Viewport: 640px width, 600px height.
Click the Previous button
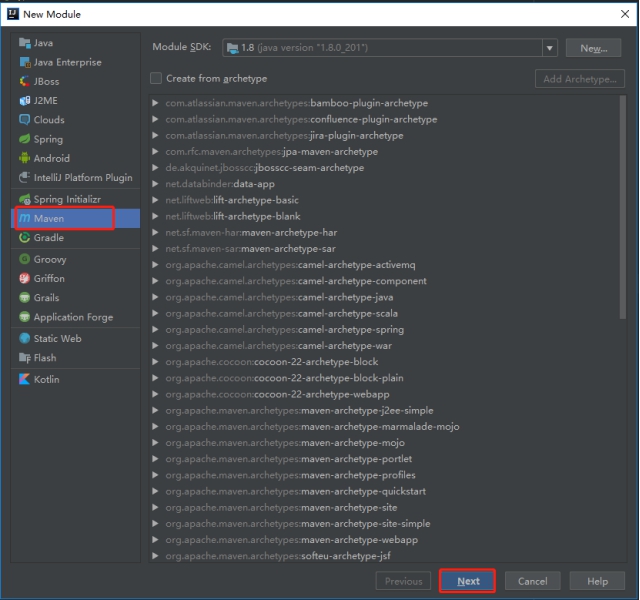tap(403, 581)
